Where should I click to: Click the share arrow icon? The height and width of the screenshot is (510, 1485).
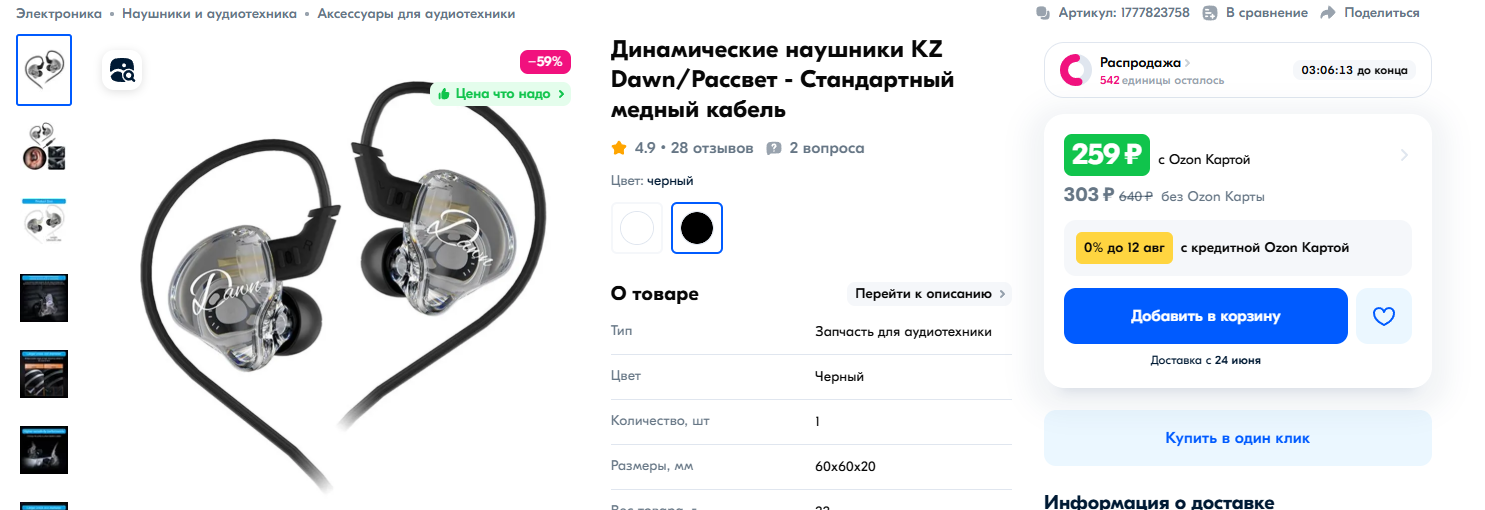1328,13
